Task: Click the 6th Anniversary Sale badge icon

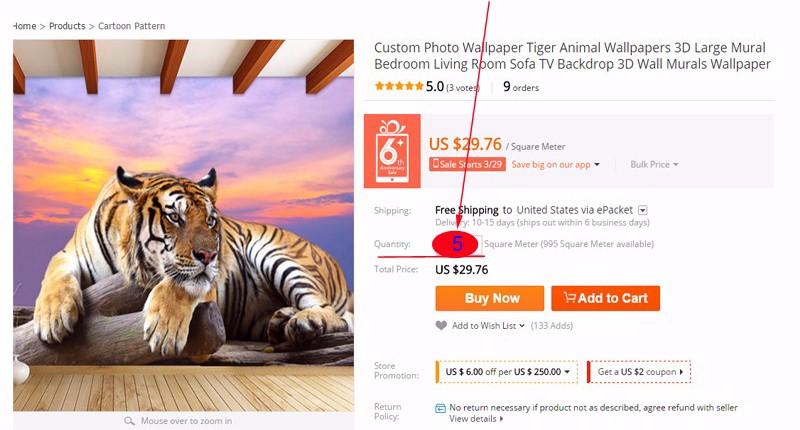Action: [x=392, y=151]
